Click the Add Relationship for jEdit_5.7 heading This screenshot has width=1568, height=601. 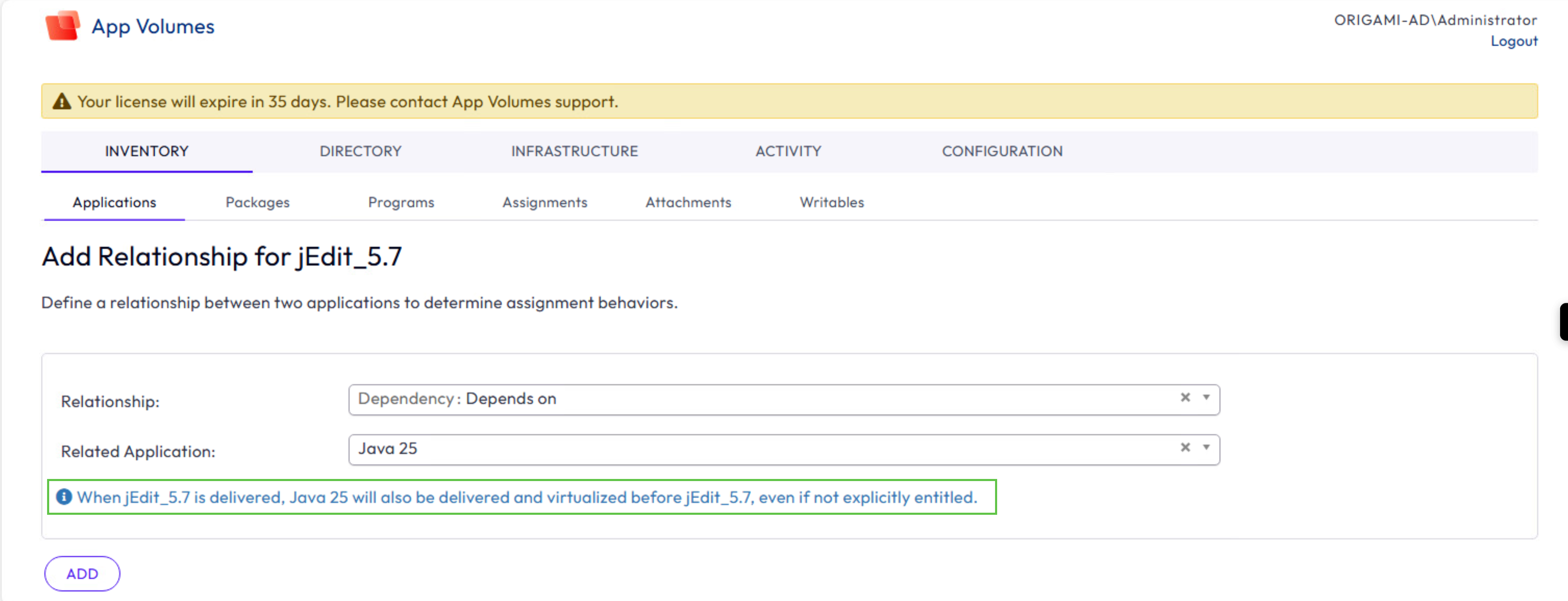[222, 257]
